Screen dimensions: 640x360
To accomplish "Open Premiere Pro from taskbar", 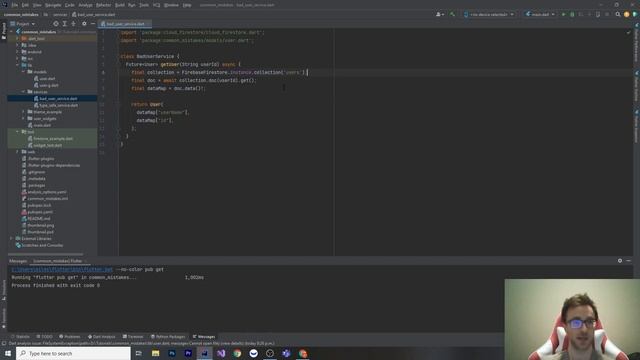I will 188,353.
